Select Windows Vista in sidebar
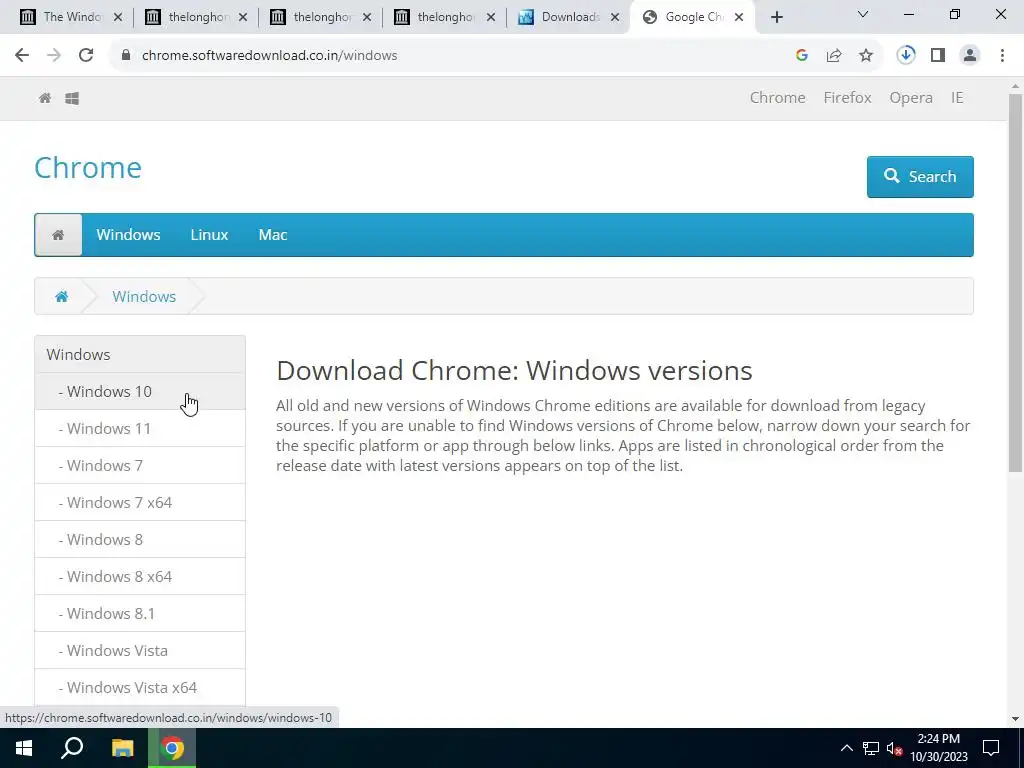This screenshot has width=1024, height=768. coord(140,650)
